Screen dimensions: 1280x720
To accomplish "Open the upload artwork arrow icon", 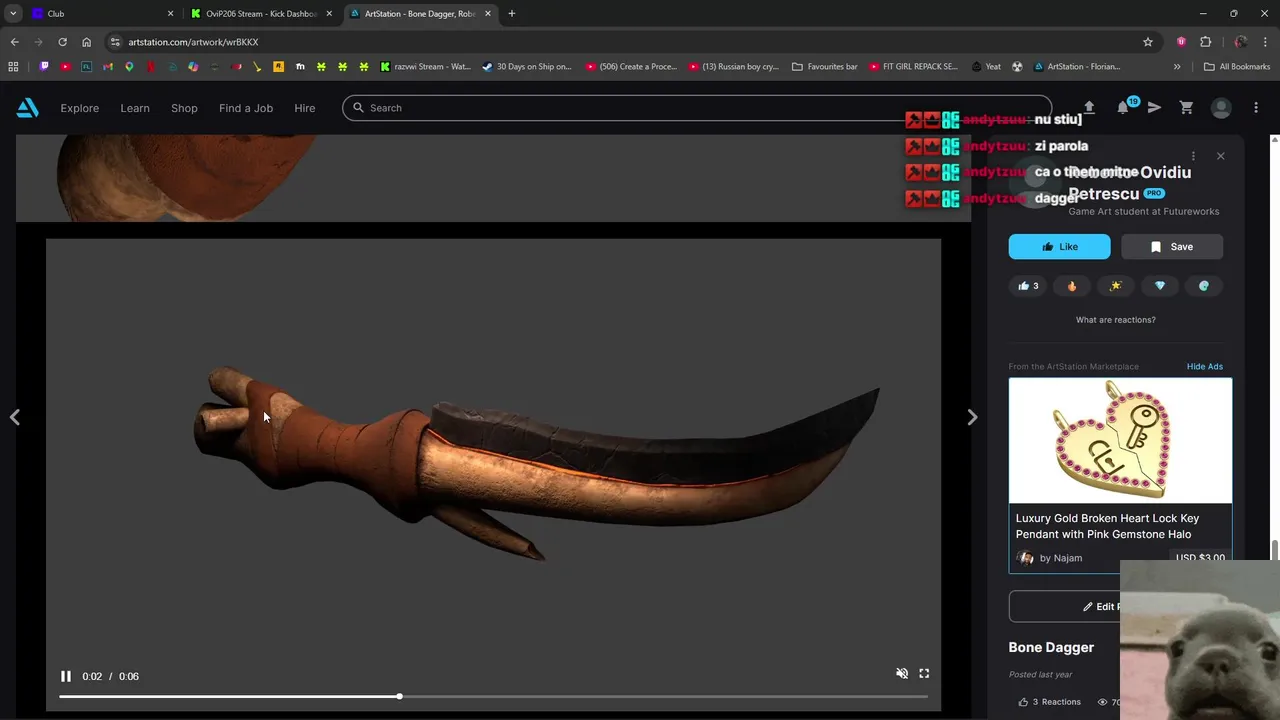I will (x=1089, y=107).
